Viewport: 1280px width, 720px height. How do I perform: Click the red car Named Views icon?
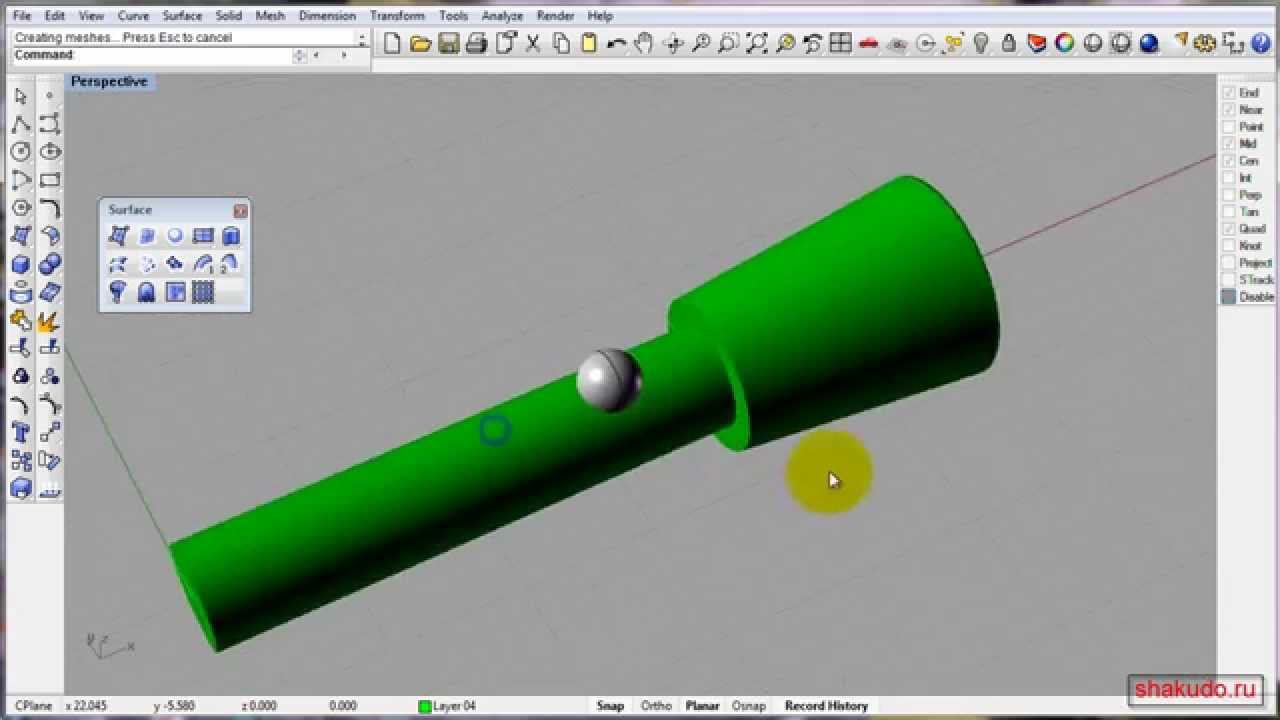pyautogui.click(x=868, y=43)
